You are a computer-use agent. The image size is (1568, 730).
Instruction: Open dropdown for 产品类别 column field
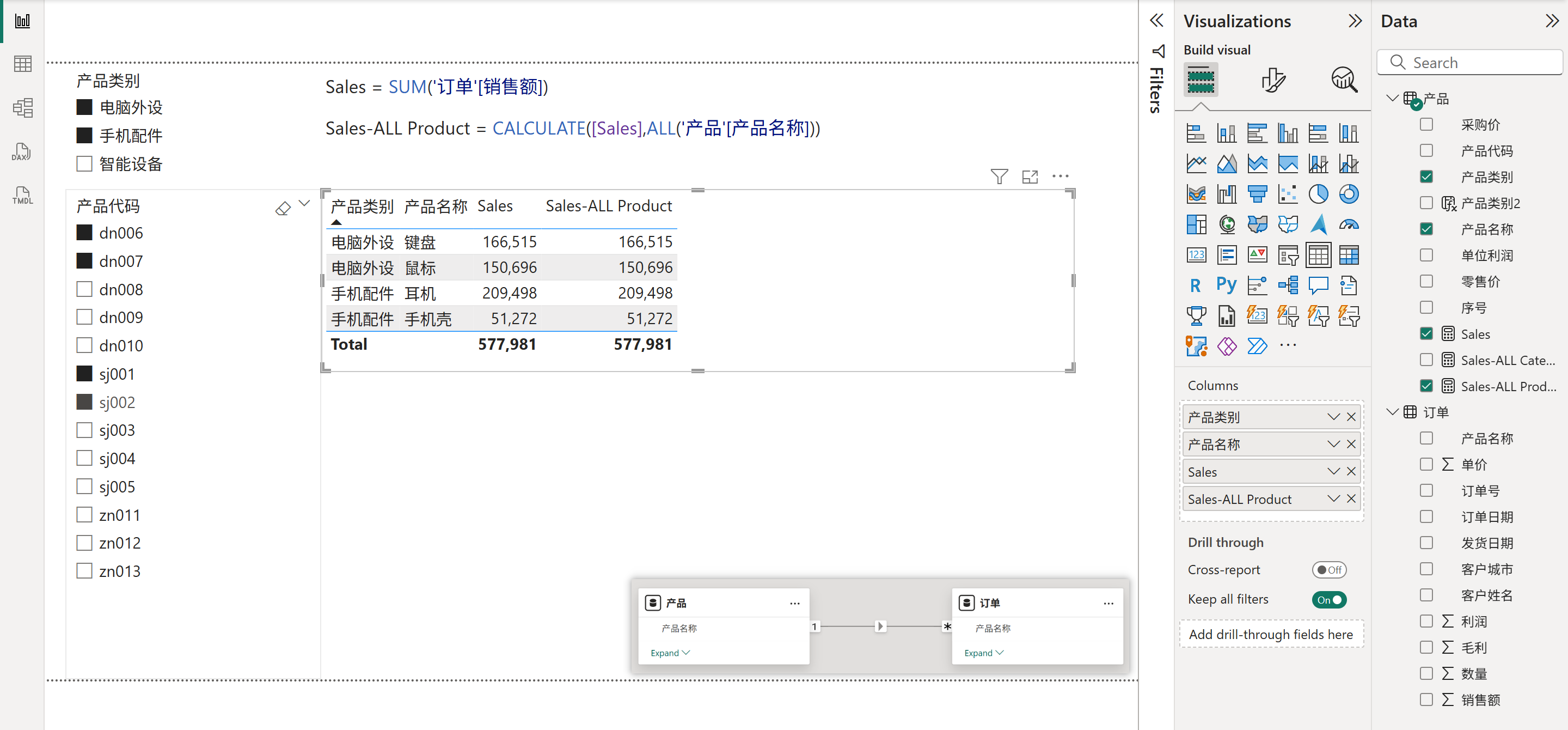tap(1333, 417)
